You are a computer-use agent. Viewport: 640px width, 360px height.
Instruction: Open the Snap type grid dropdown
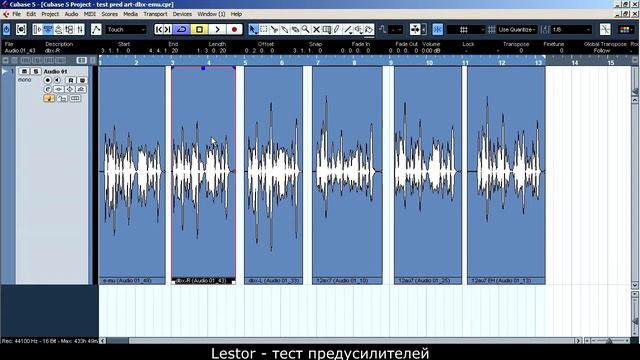[466, 29]
